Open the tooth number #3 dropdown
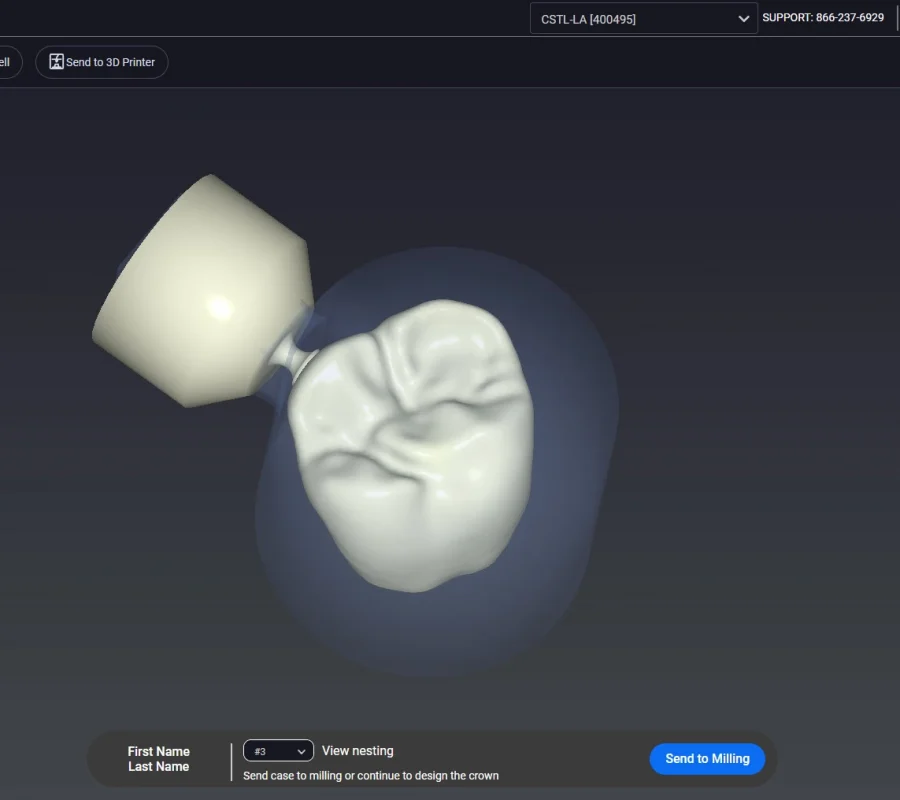This screenshot has width=900, height=800. (278, 751)
